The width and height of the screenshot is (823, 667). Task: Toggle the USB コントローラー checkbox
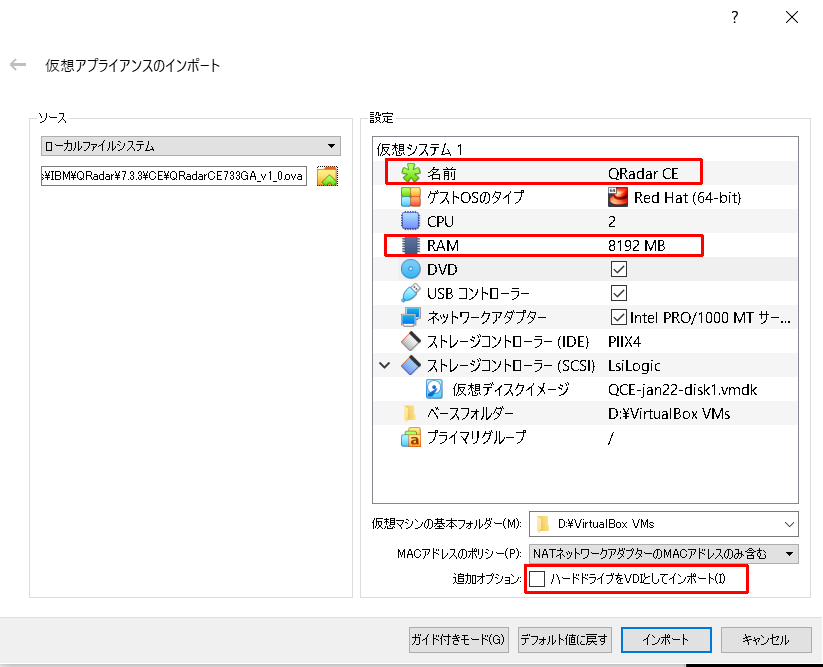[x=618, y=293]
